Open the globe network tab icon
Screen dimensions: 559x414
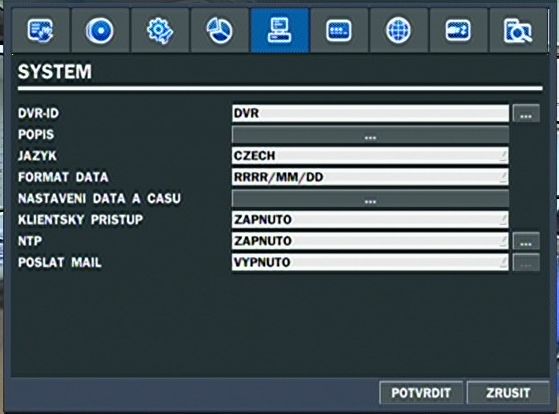[x=399, y=31]
